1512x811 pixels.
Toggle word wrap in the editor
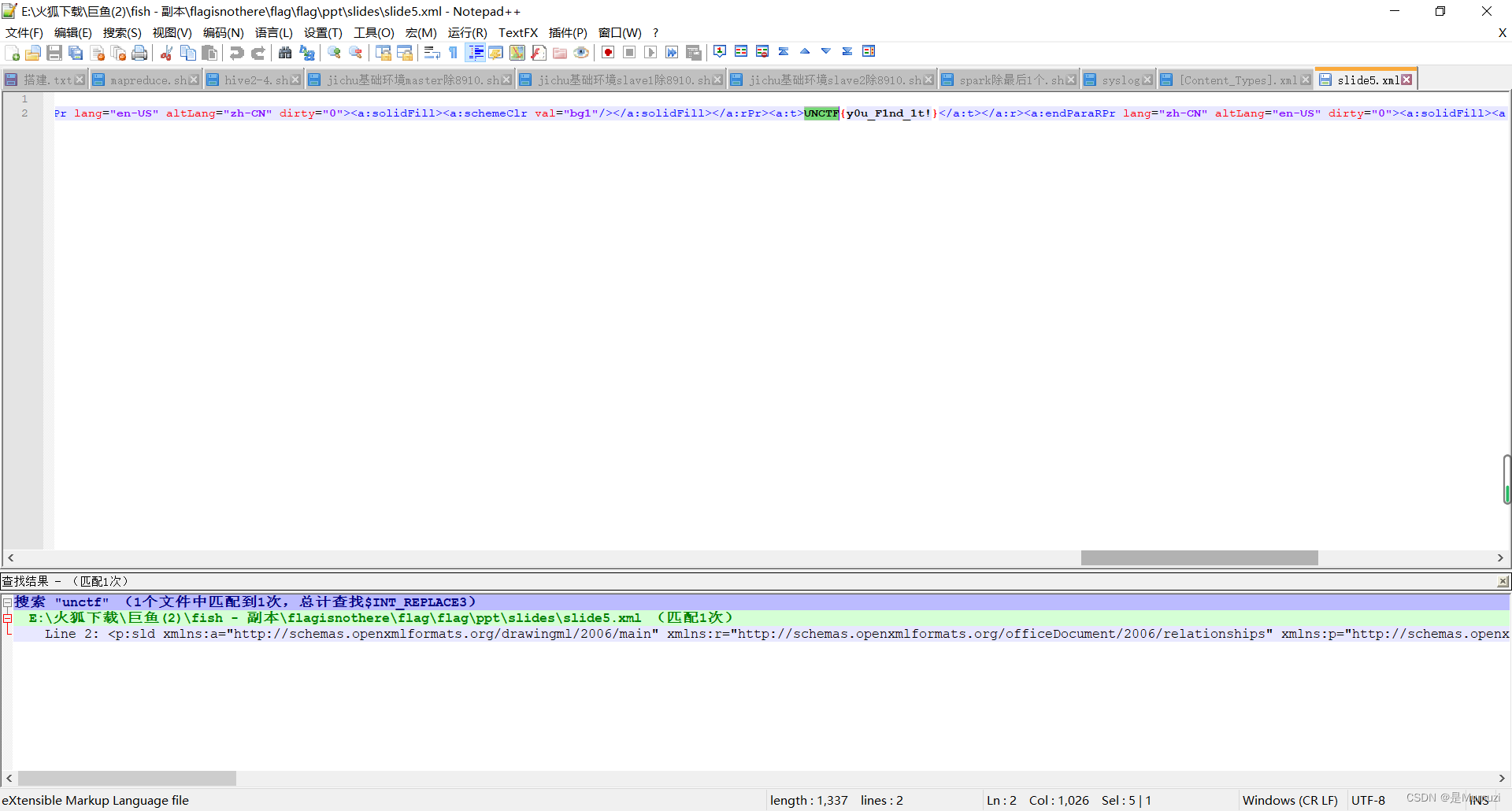(432, 53)
